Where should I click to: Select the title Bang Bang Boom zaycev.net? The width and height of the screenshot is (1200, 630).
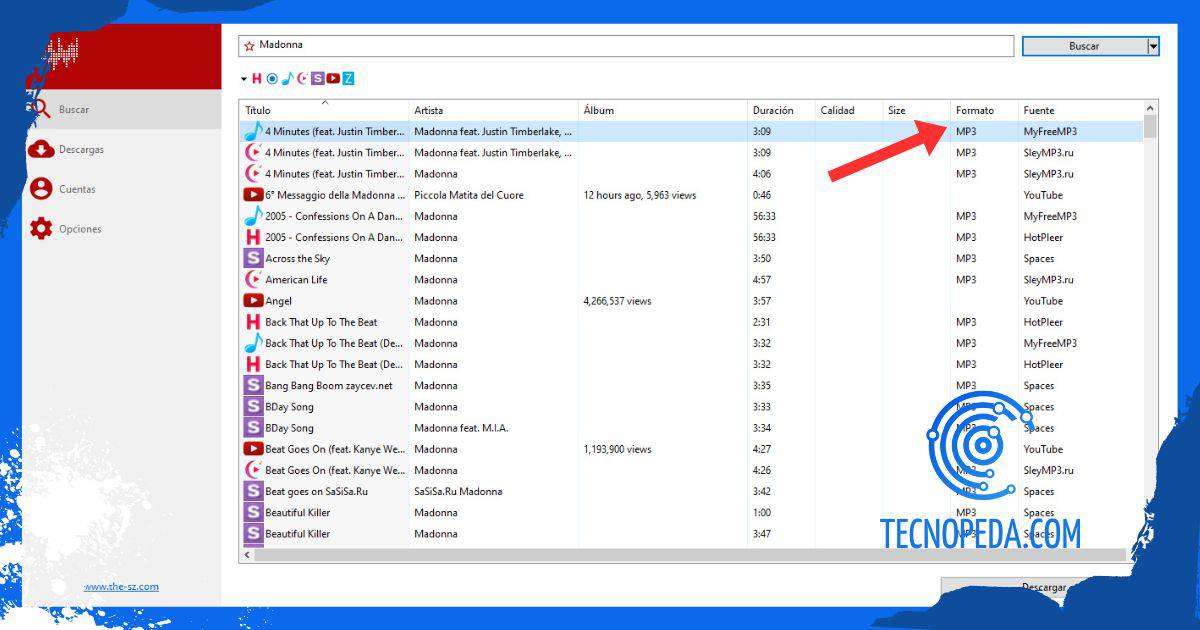click(x=329, y=385)
